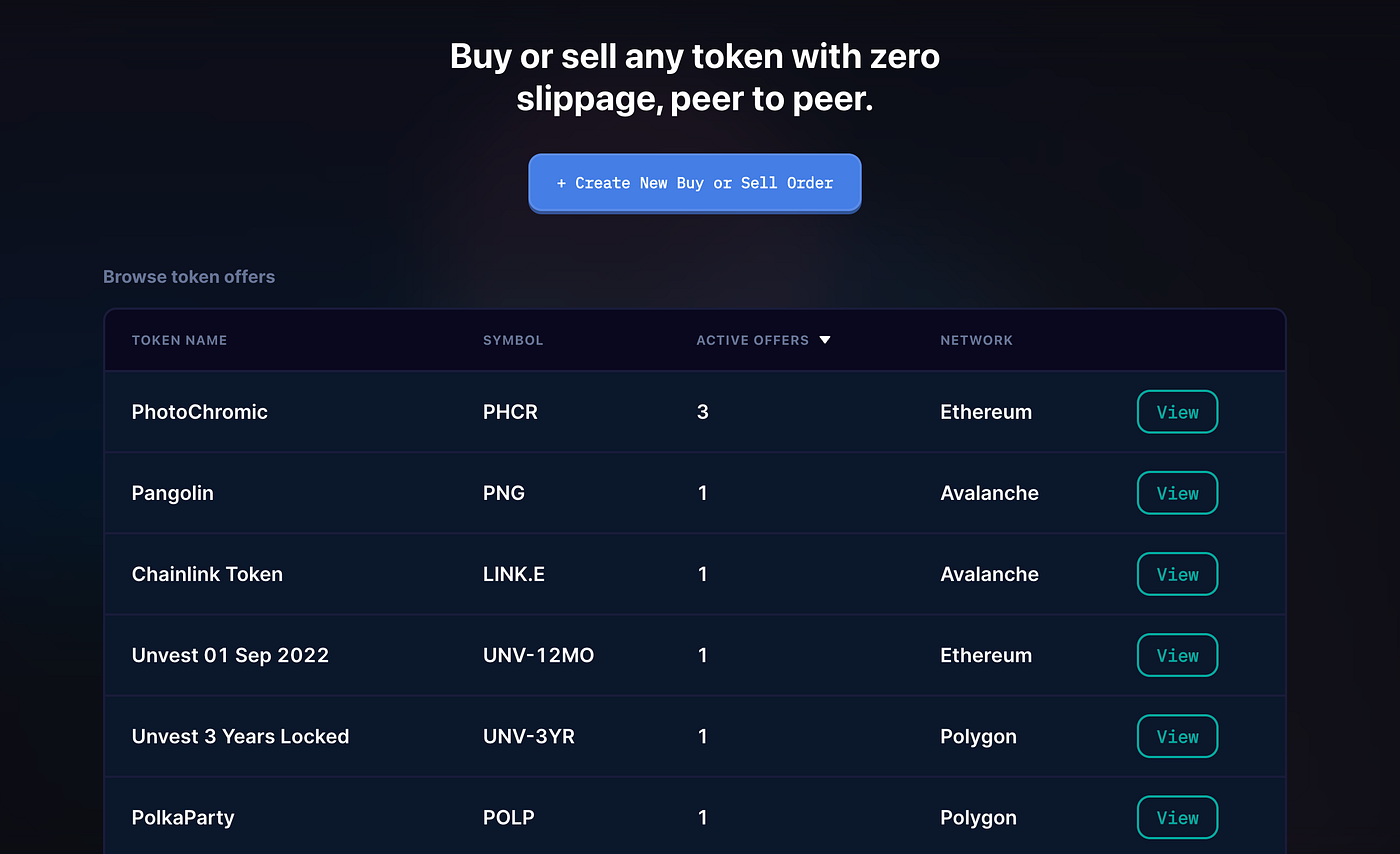
Task: View offers for PolkaParty token
Action: [1177, 817]
